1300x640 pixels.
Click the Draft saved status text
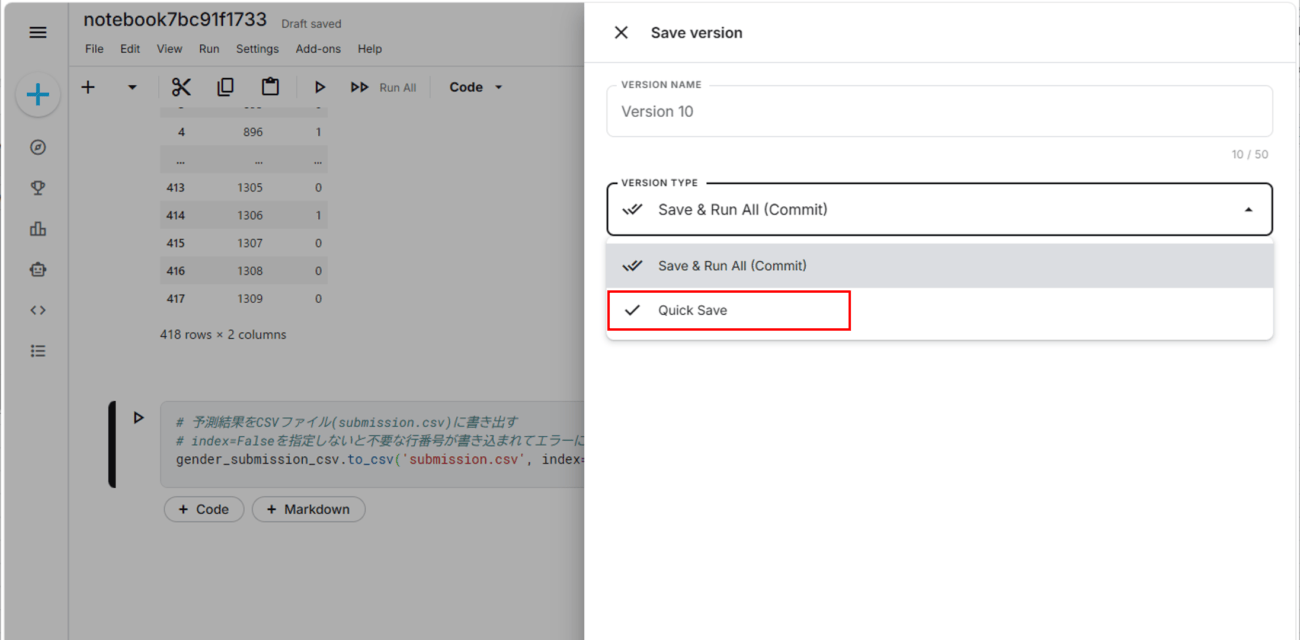point(311,24)
